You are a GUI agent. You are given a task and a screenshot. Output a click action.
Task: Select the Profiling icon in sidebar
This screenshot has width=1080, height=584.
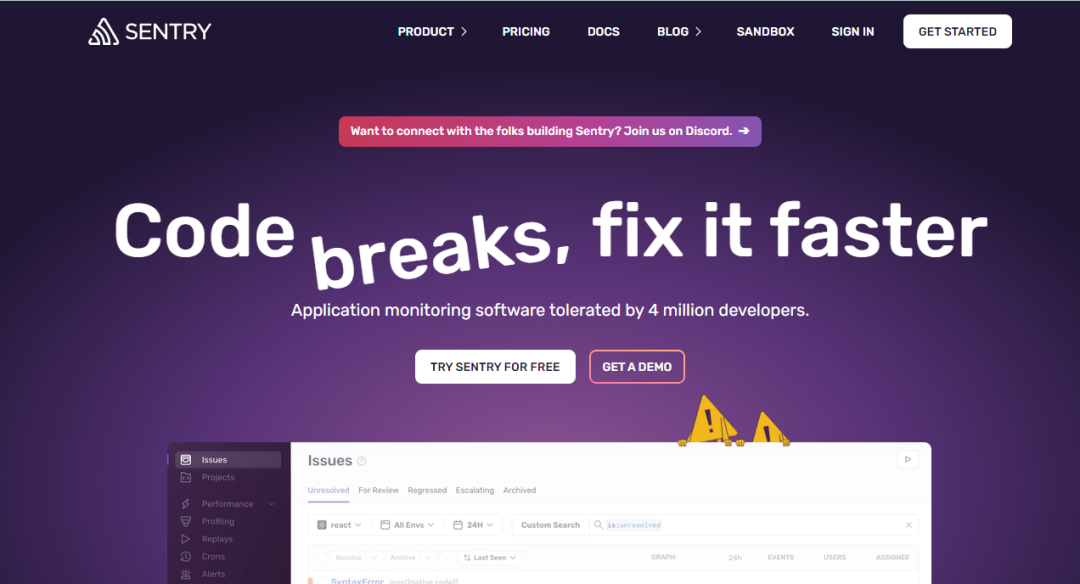(186, 521)
